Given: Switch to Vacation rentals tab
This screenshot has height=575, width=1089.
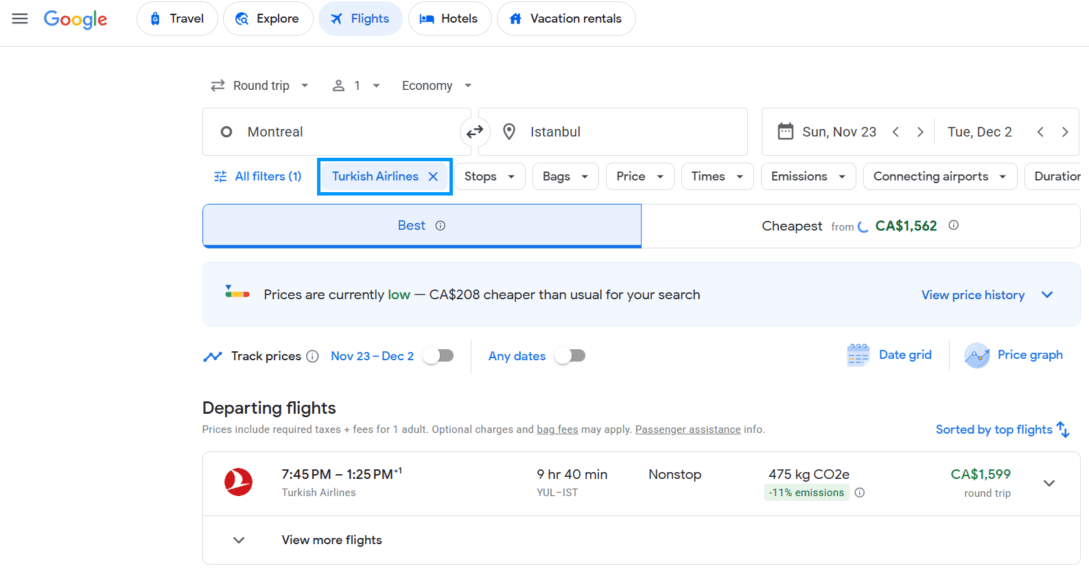Looking at the screenshot, I should (x=566, y=19).
